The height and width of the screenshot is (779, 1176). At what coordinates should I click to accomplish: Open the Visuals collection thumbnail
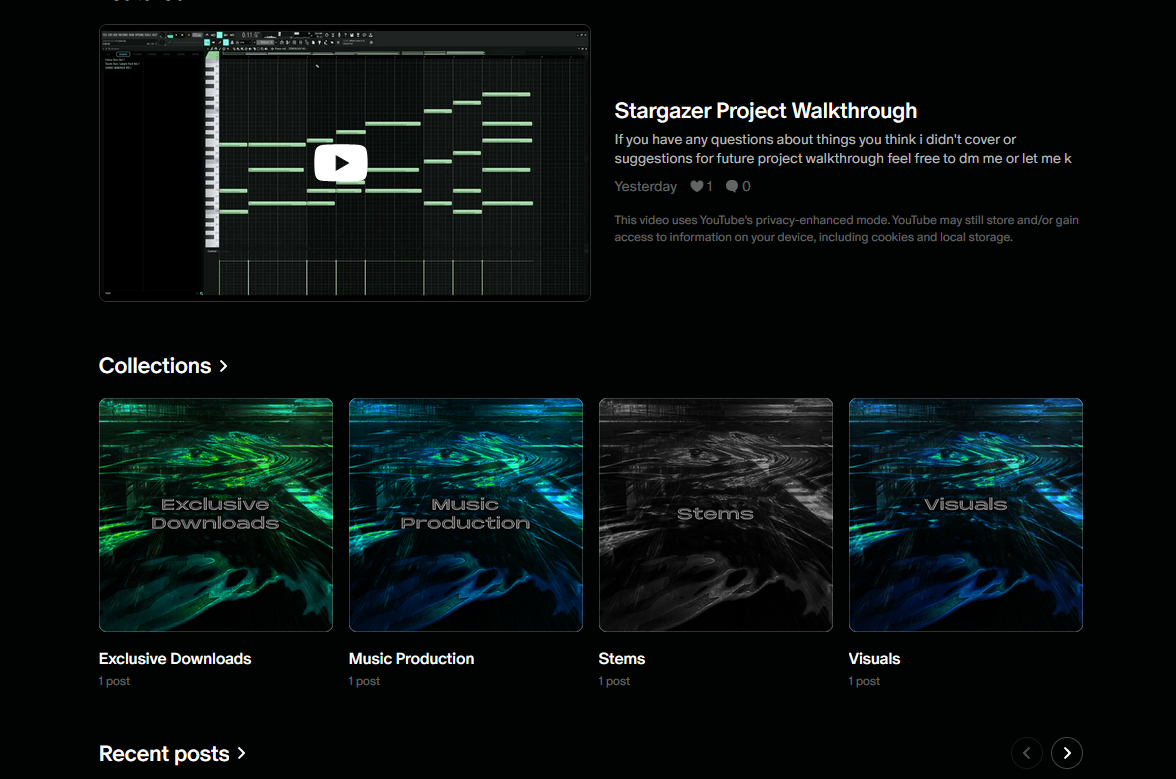click(x=966, y=515)
